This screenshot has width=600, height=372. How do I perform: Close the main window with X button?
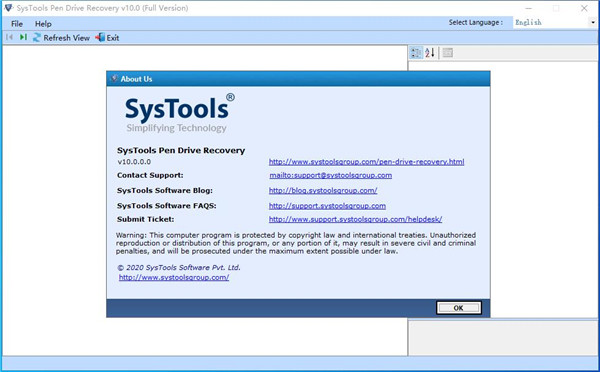[x=584, y=8]
